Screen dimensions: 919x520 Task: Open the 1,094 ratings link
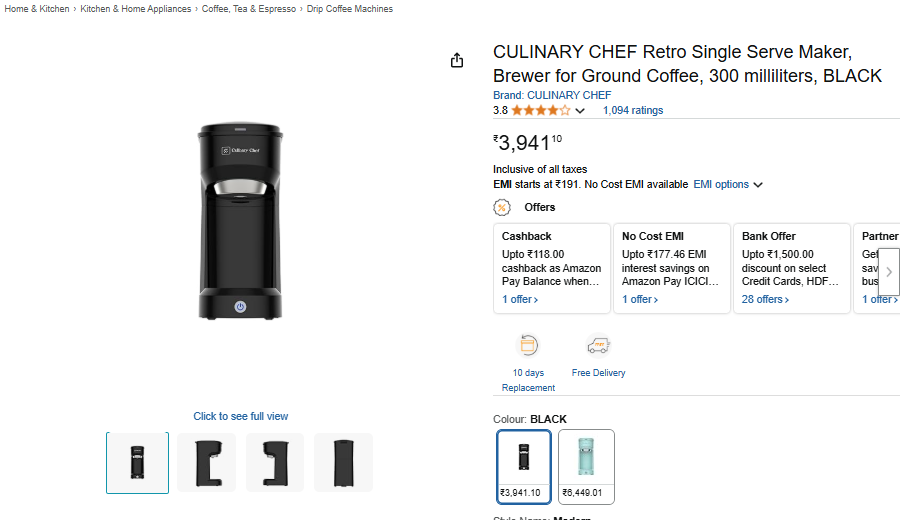click(632, 110)
